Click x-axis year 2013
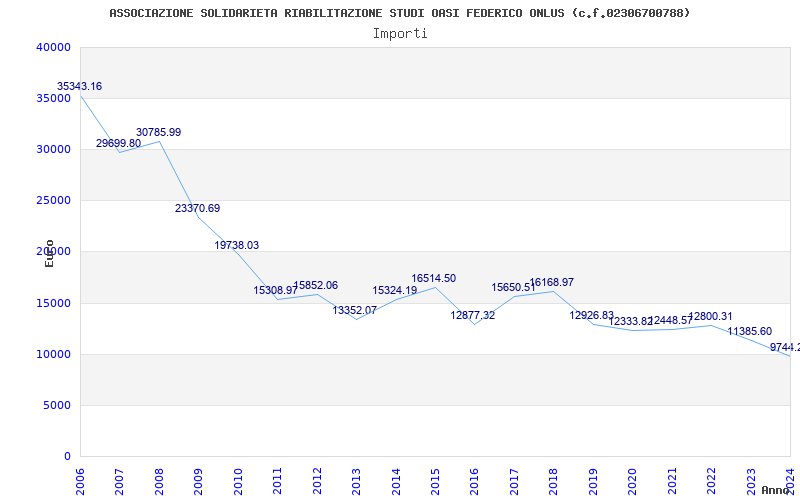The image size is (800, 500). (x=356, y=481)
